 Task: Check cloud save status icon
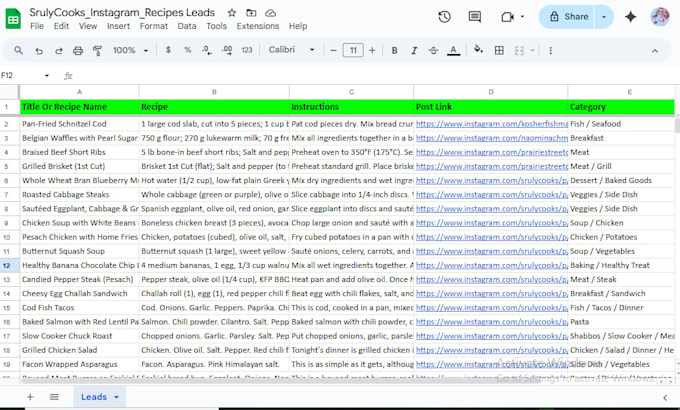point(271,13)
